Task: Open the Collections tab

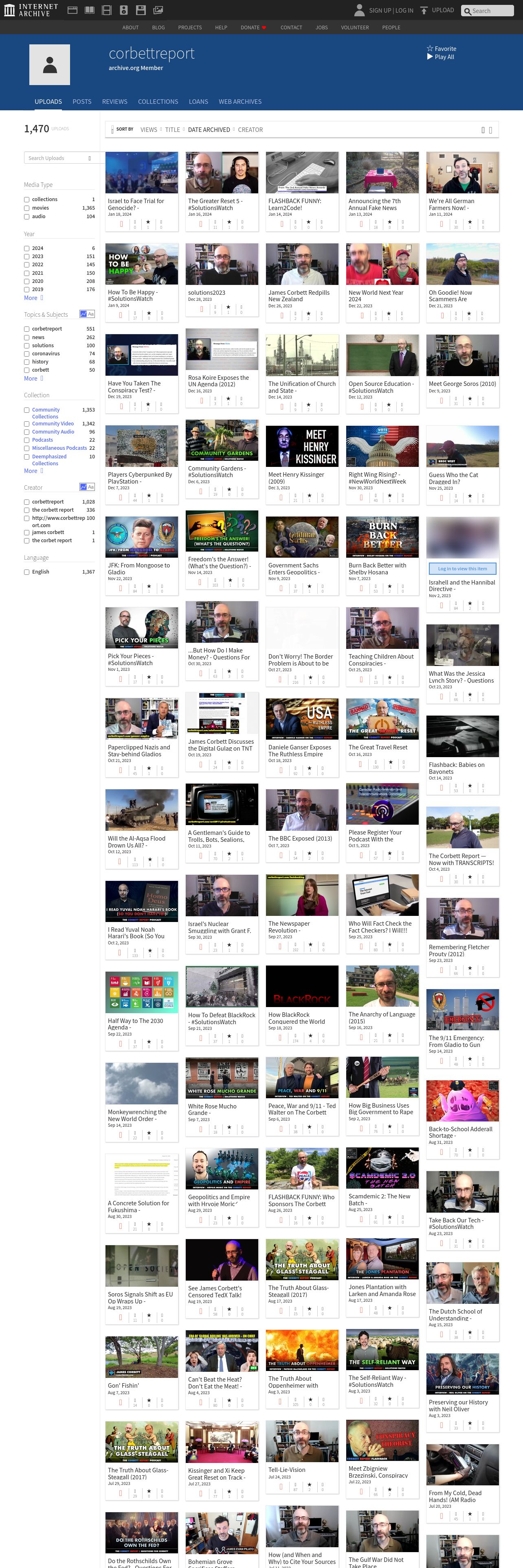Action: pos(158,102)
